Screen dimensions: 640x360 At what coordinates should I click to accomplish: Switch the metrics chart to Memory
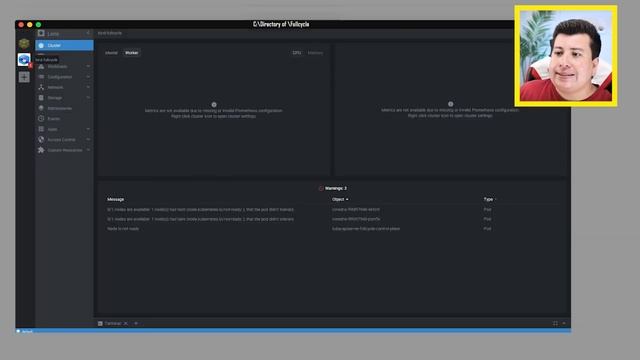point(315,53)
